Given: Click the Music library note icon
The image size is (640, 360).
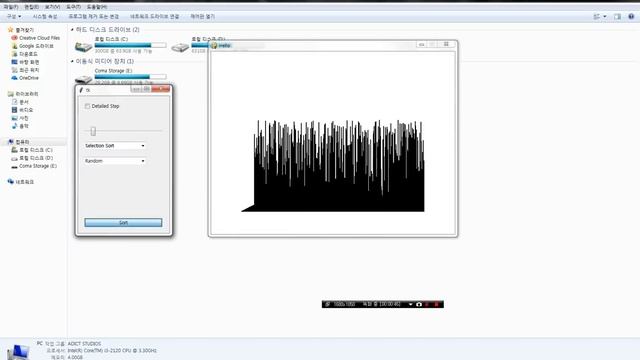Looking at the screenshot, I should (x=14, y=126).
